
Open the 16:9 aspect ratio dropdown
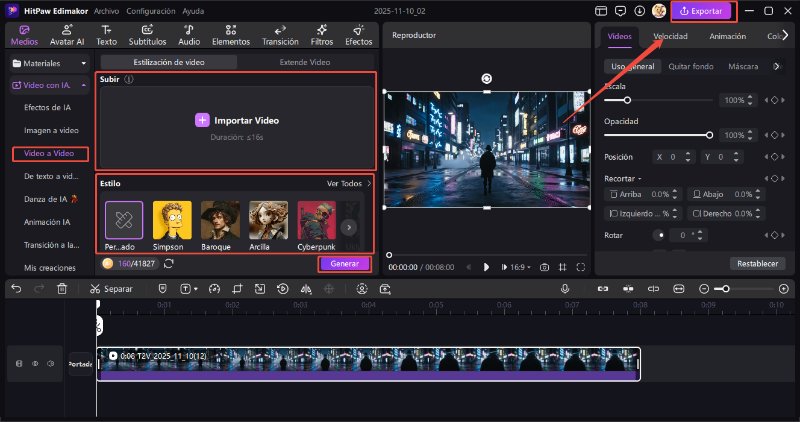520,267
